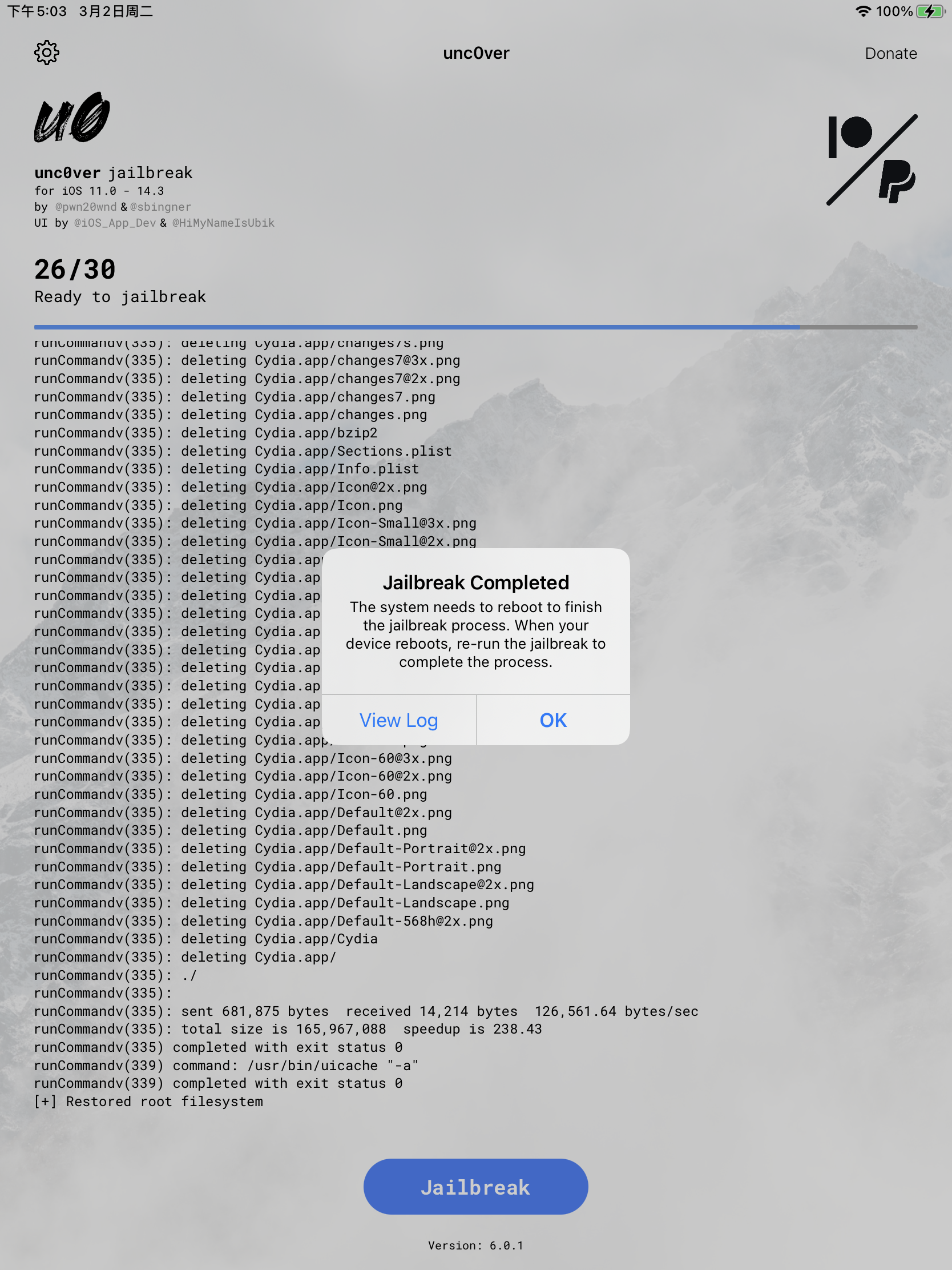Open the settings gear icon
Screen dimensions: 952x1270
point(47,52)
